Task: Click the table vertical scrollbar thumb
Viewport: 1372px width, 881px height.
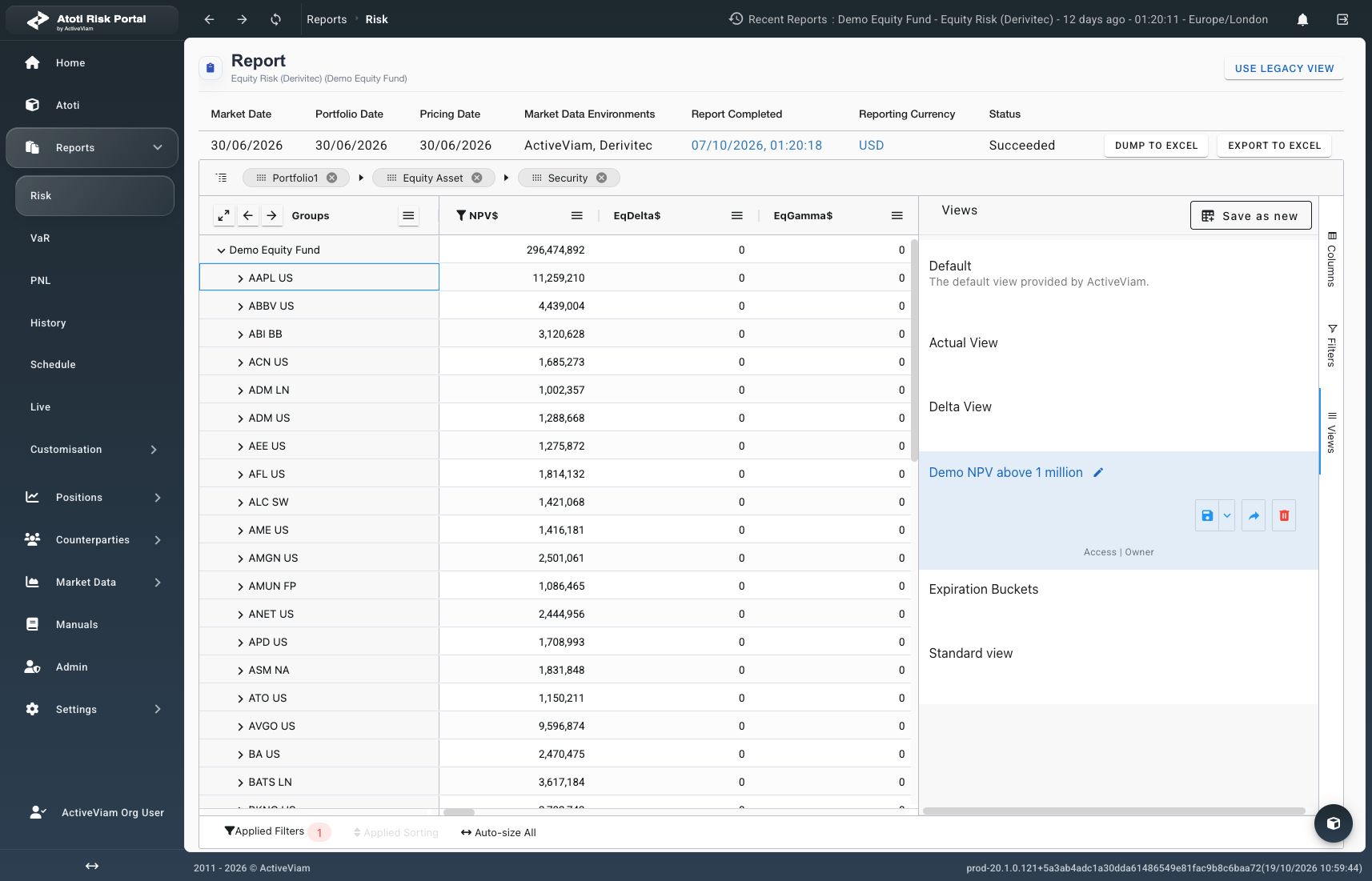Action: coord(914,349)
